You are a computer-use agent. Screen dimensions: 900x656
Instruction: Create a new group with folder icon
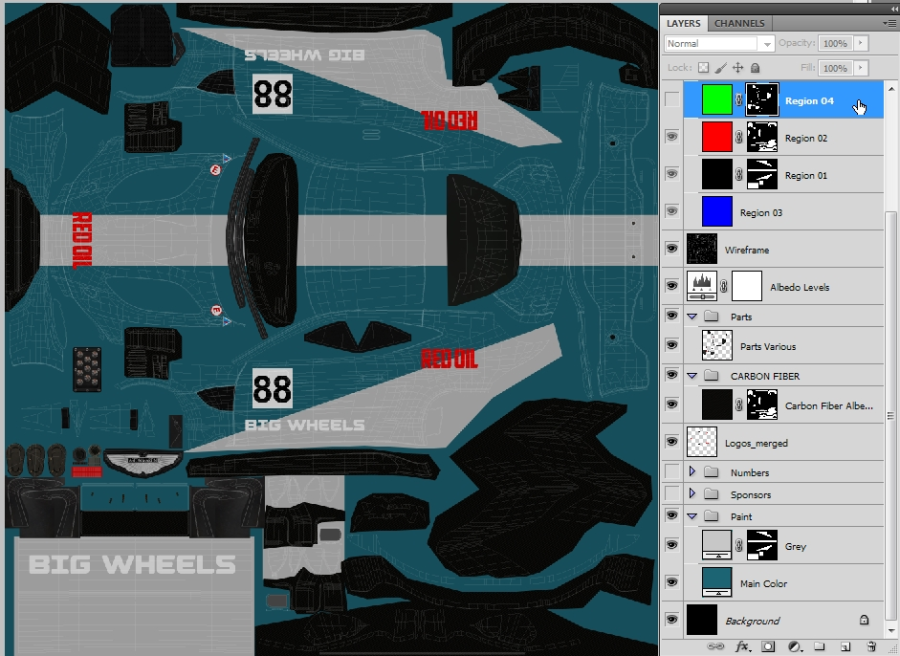point(819,646)
